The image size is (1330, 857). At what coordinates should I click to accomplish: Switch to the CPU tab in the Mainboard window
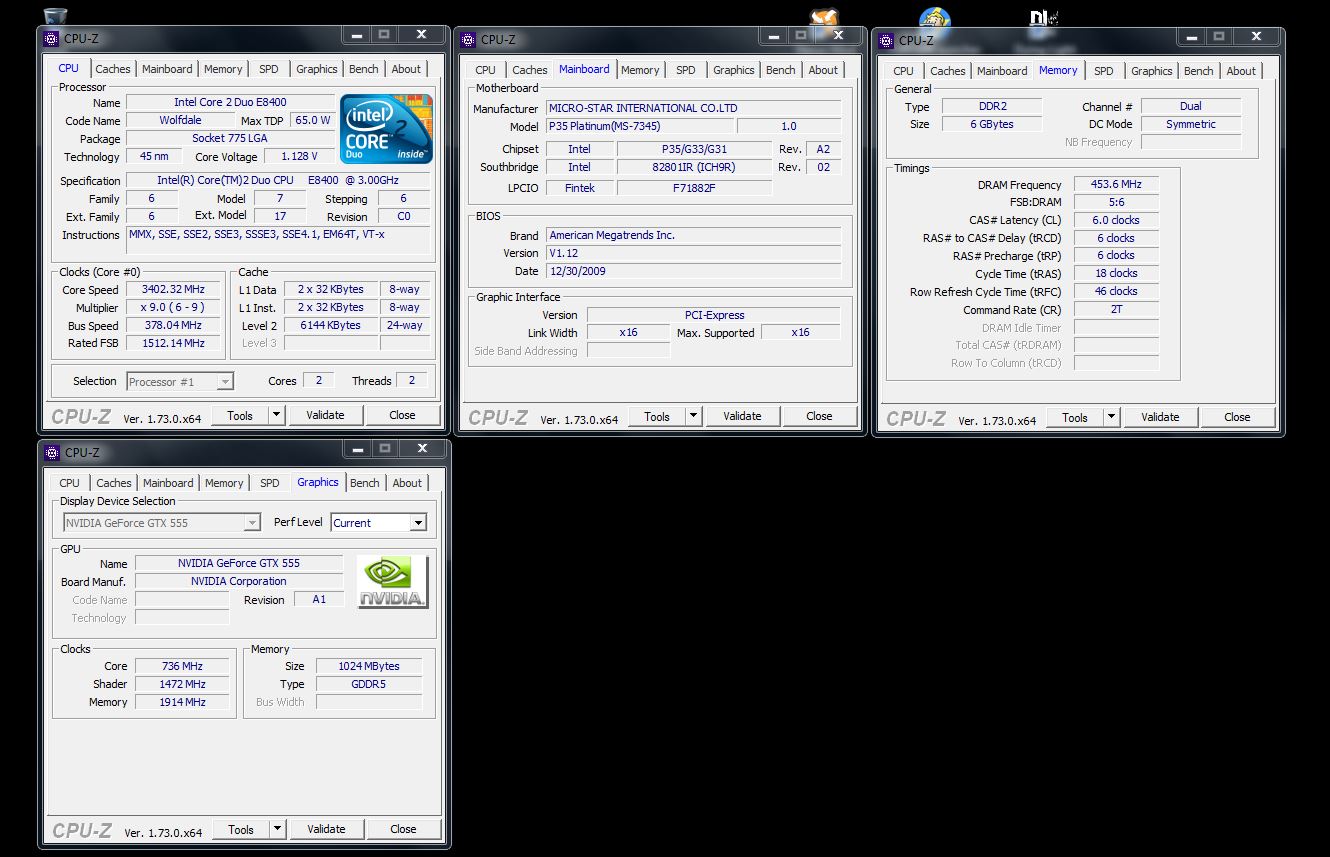(486, 70)
